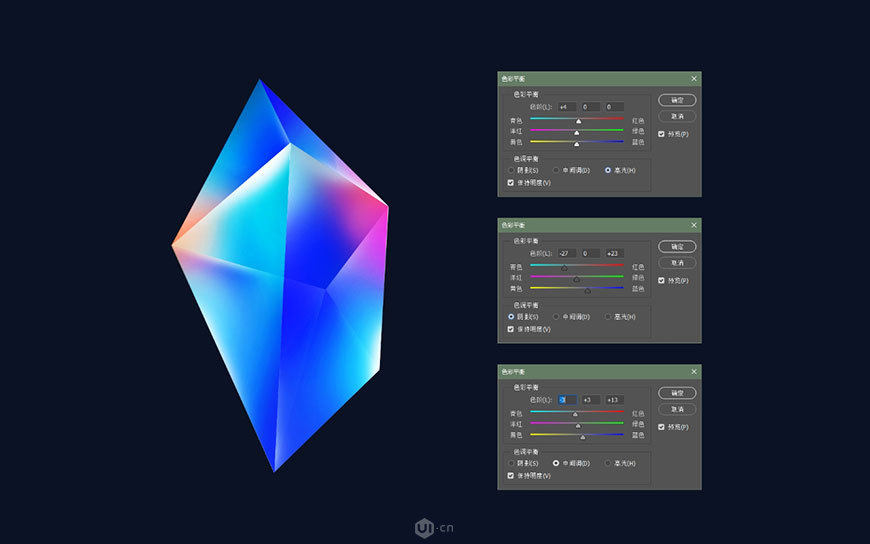The height and width of the screenshot is (544, 870).
Task: Click the UI.cn logo watermark
Action: [434, 527]
